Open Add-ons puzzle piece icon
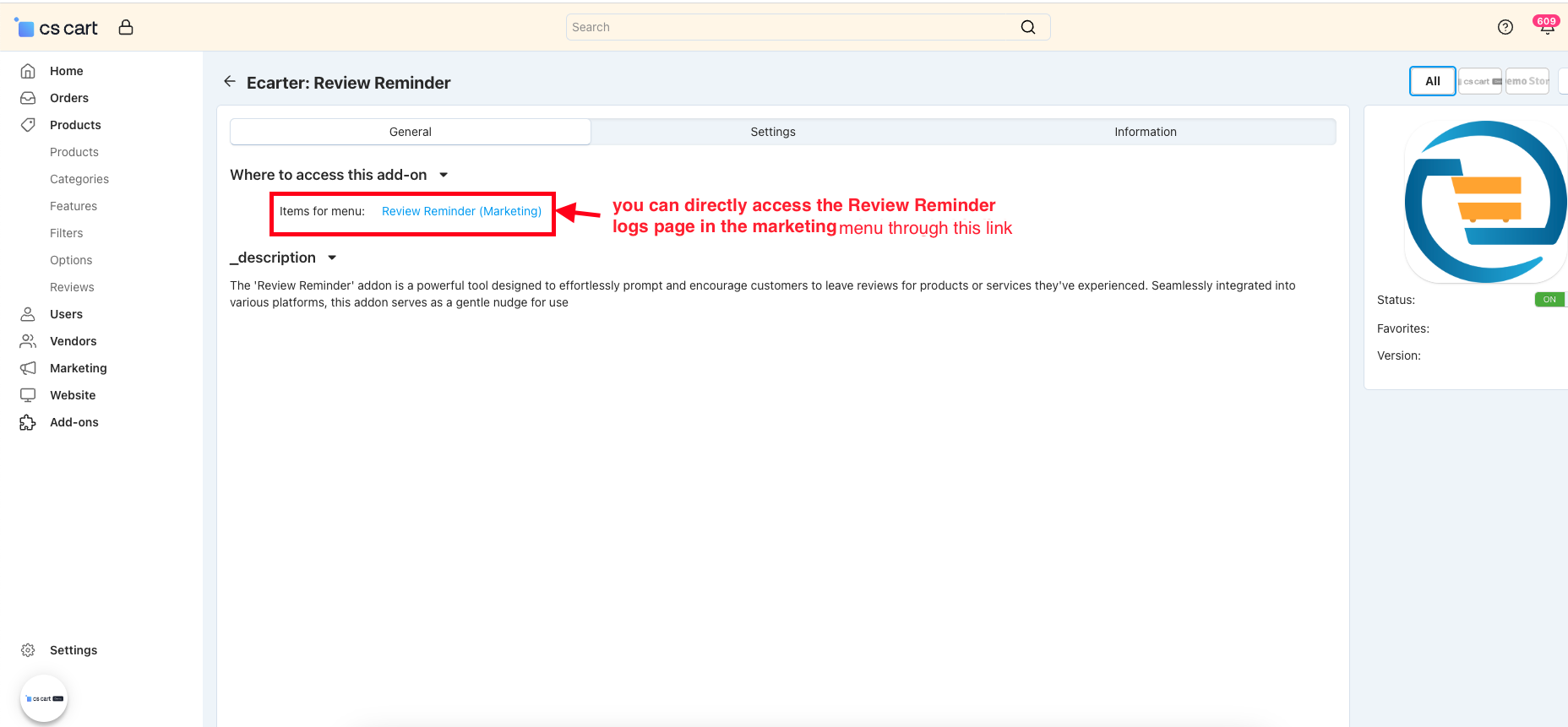This screenshot has width=1568, height=727. [x=28, y=422]
